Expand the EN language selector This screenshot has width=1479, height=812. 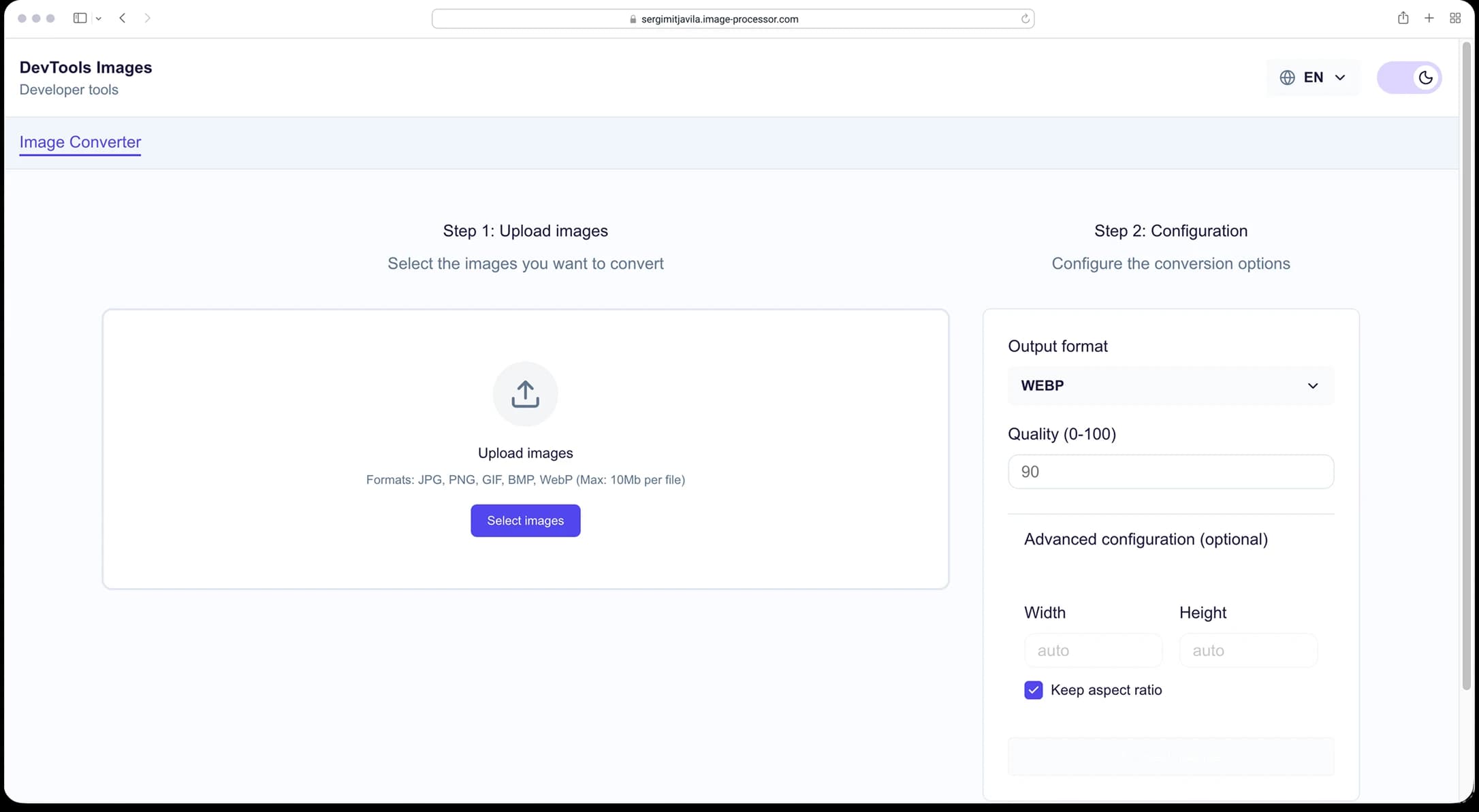point(1313,78)
